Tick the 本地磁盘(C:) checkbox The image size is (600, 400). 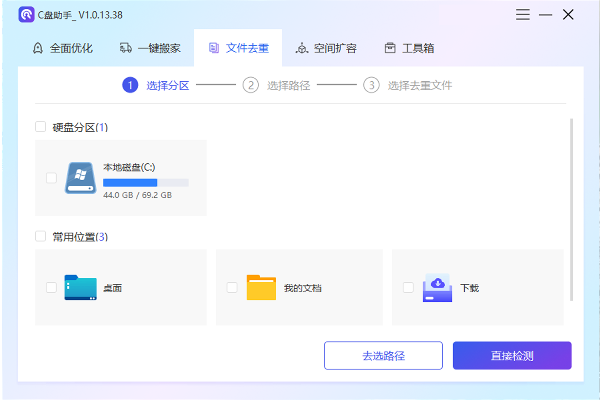51,178
